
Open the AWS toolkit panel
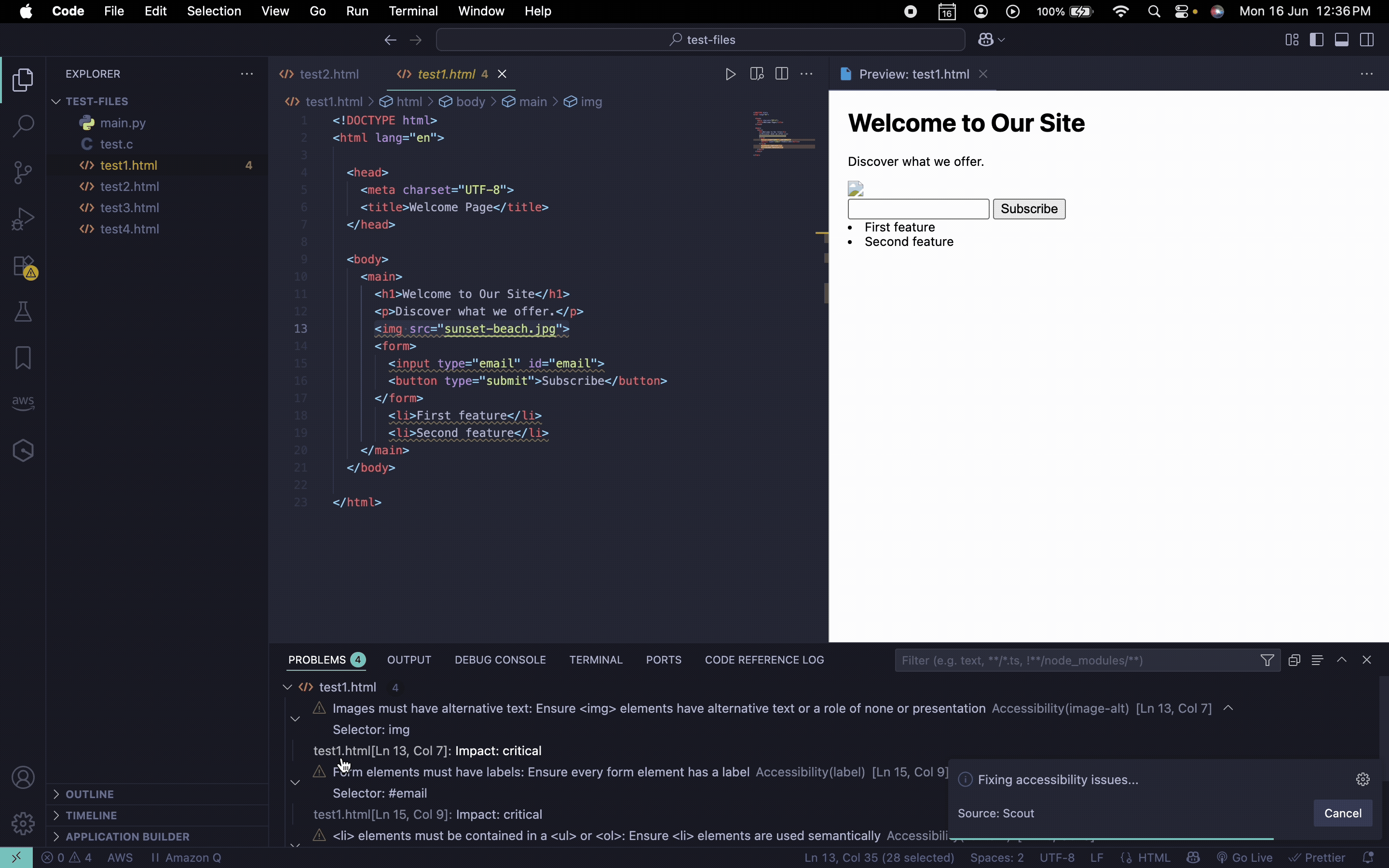23,403
